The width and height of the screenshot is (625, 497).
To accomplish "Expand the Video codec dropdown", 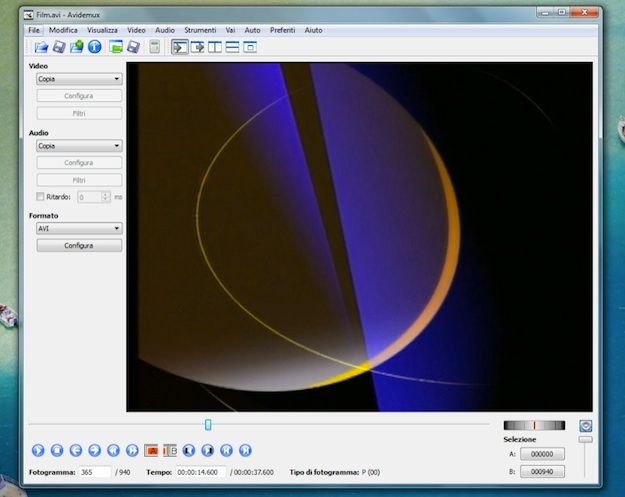I will tap(79, 79).
